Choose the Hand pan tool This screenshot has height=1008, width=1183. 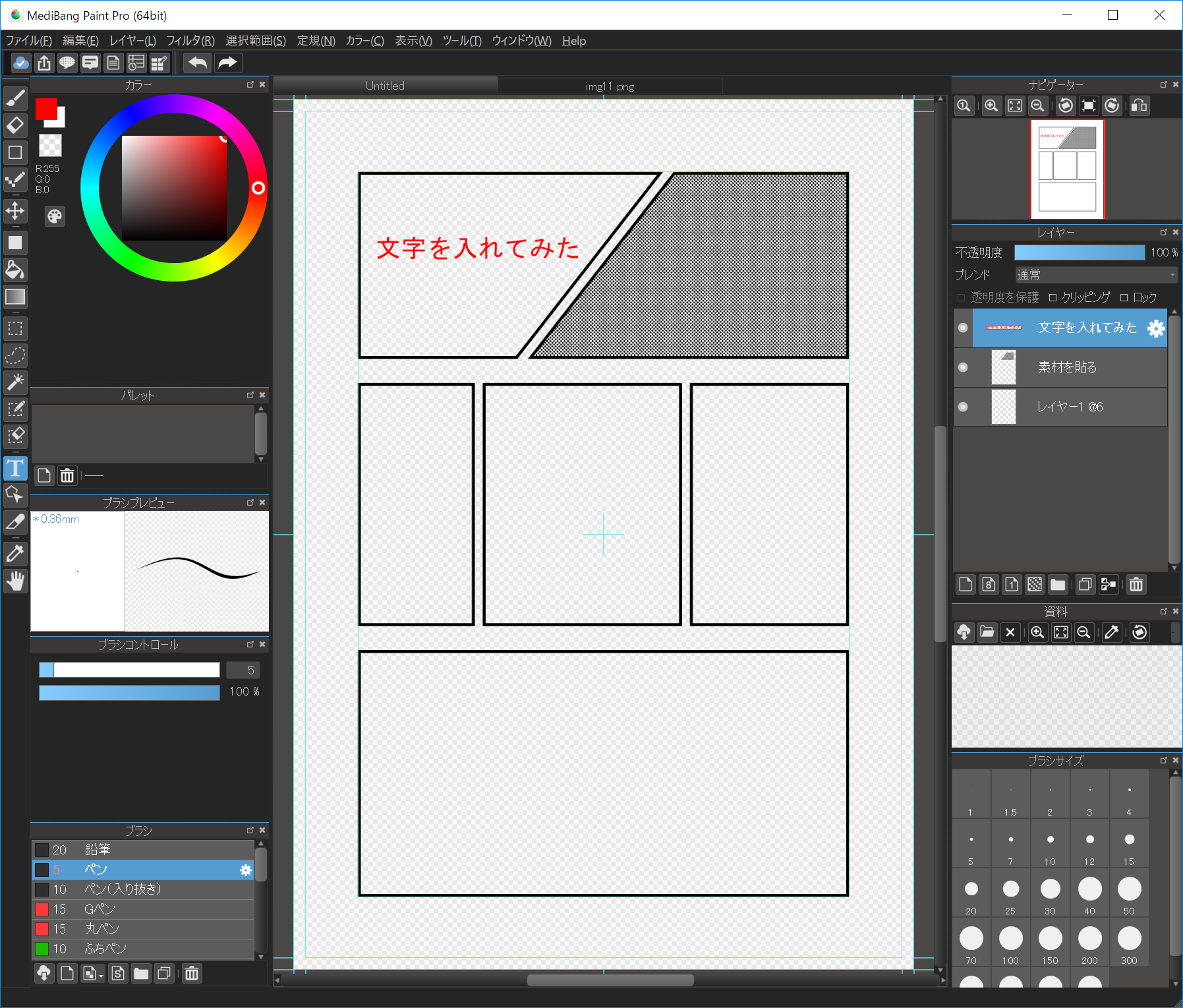15,581
